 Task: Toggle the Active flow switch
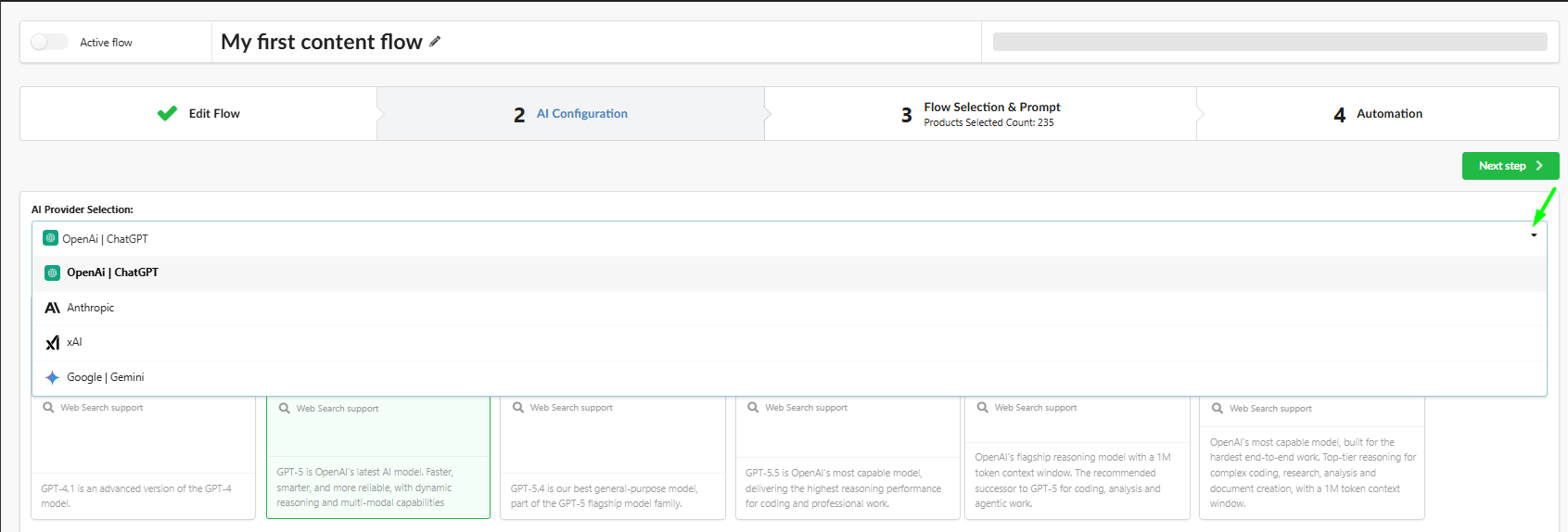49,42
